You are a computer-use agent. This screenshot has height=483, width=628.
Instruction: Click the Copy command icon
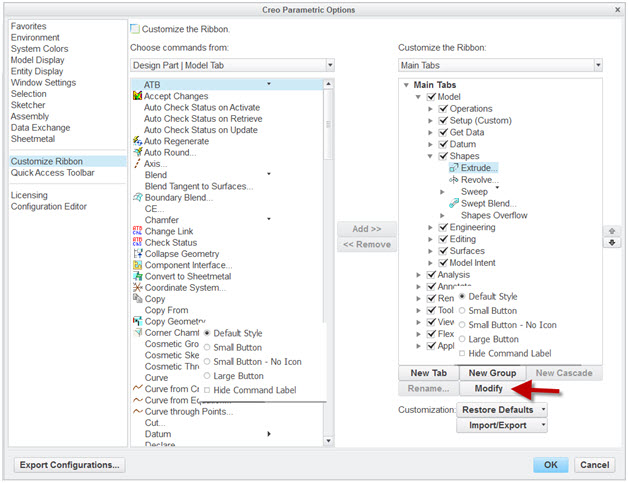pos(137,298)
